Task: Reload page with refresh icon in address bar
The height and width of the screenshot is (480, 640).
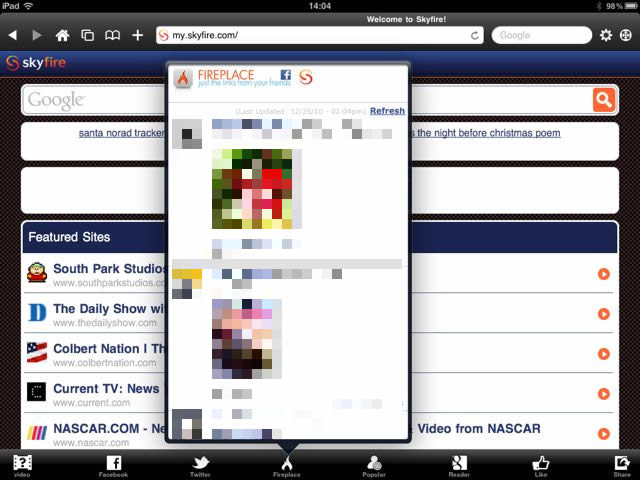Action: tap(474, 36)
